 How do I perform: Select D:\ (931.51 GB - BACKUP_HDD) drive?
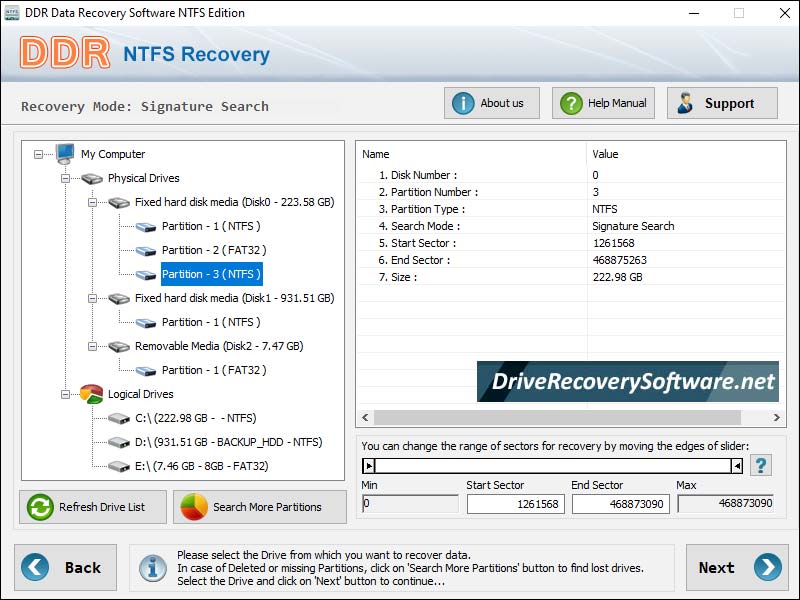(x=229, y=442)
